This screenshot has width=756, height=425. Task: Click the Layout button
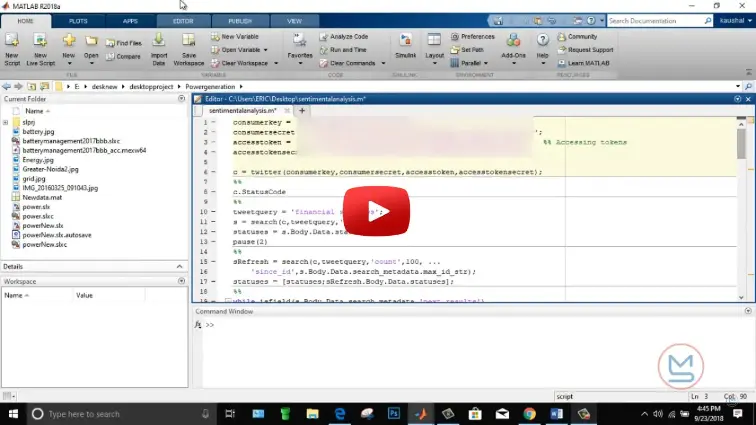click(435, 43)
